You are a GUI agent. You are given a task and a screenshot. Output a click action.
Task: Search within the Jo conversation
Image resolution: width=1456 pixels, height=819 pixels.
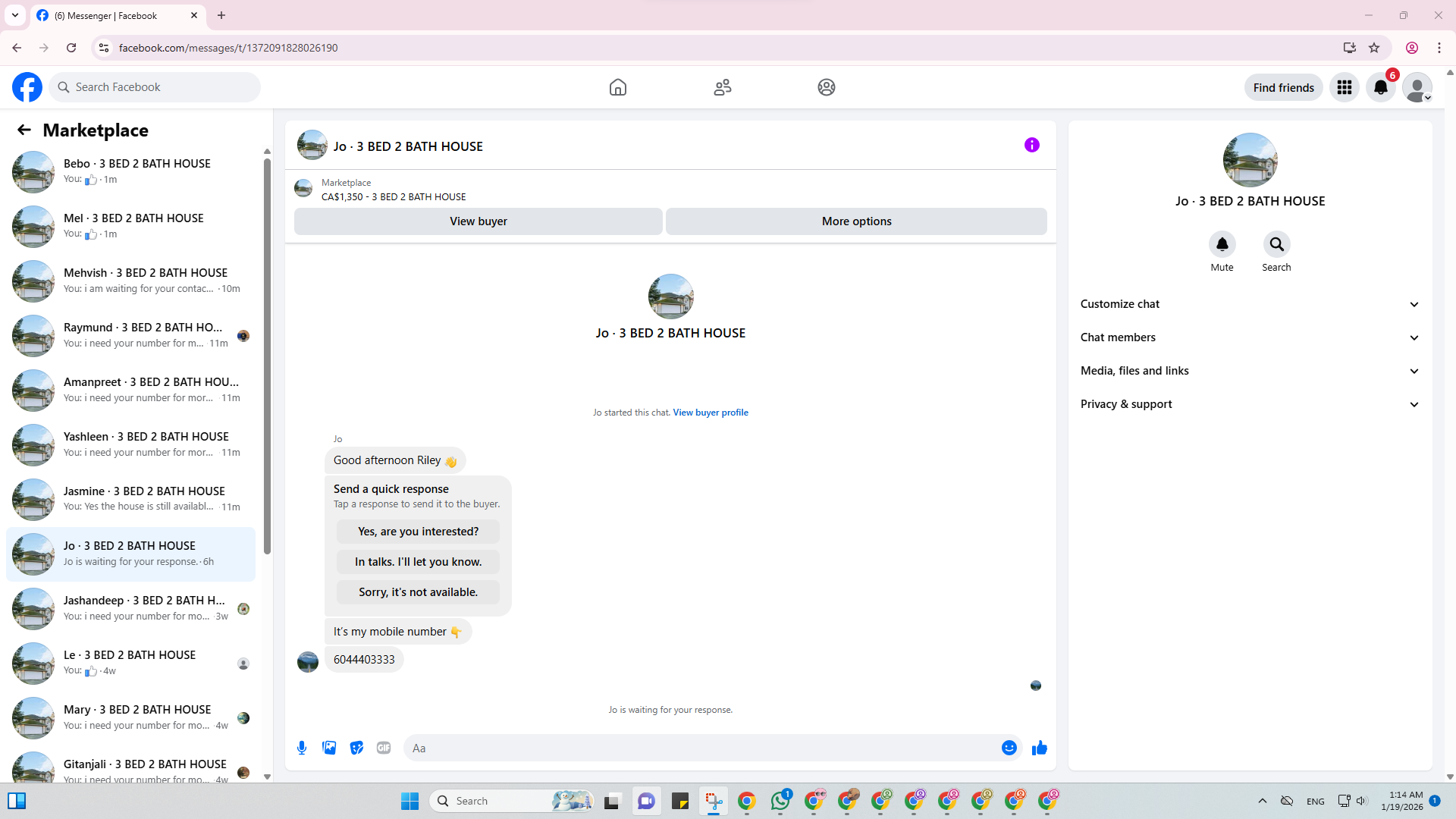(1277, 244)
